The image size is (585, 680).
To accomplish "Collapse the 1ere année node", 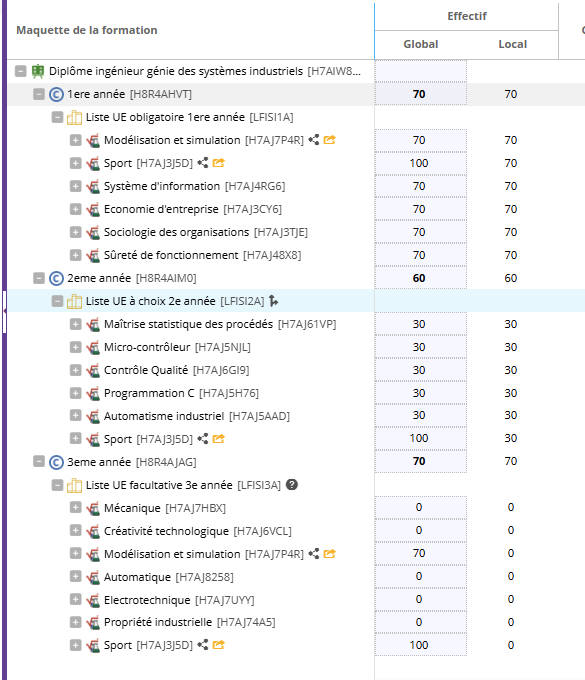I will pos(39,94).
